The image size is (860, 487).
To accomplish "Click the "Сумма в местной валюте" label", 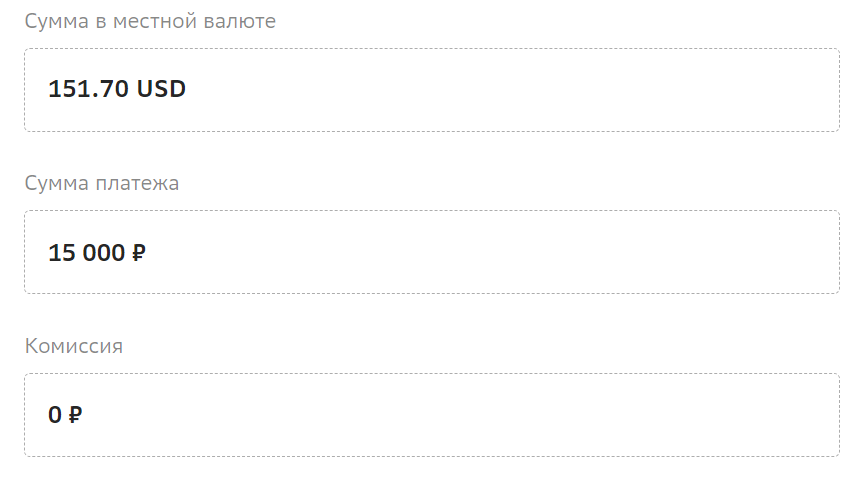I will click(x=150, y=21).
